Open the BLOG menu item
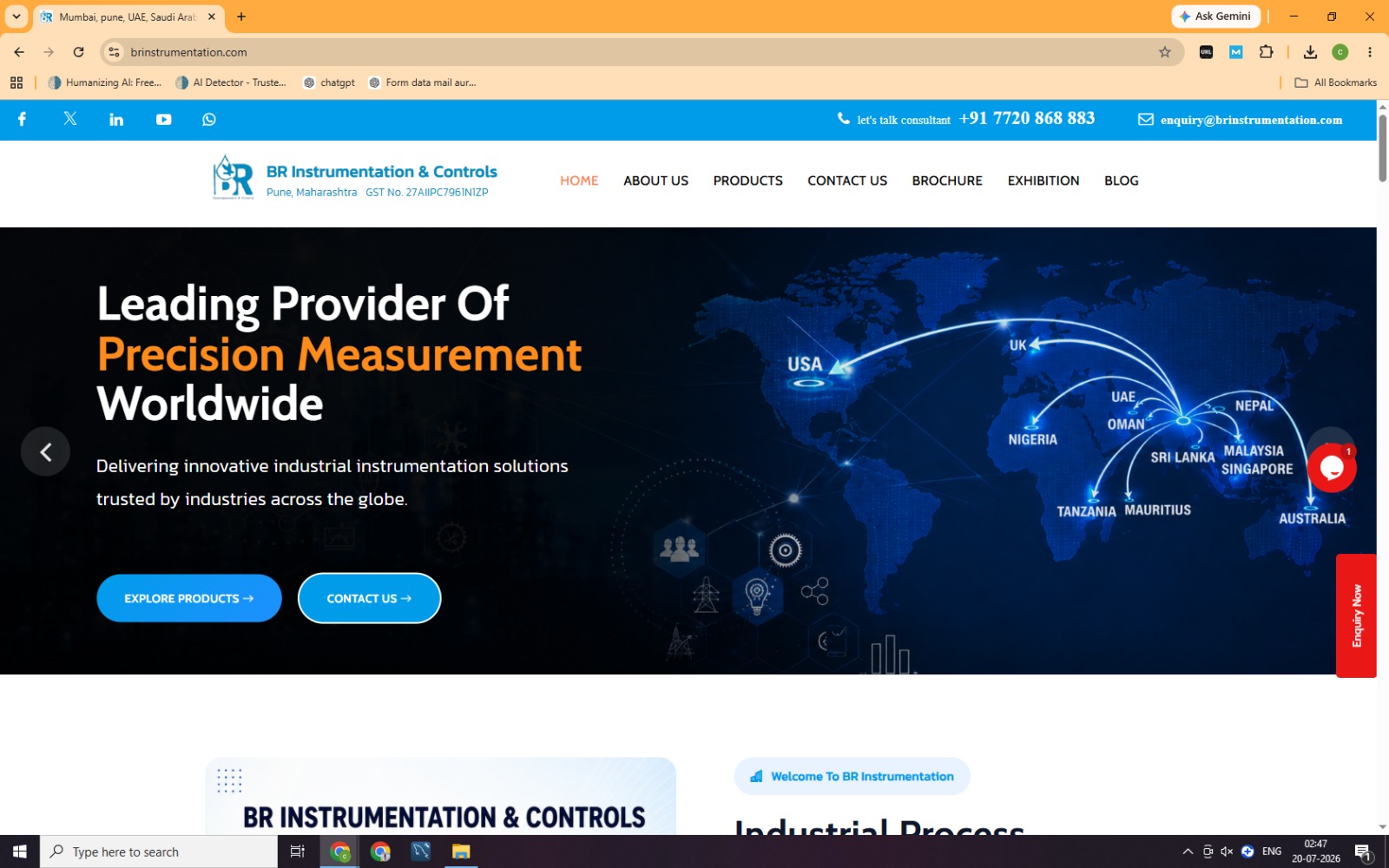This screenshot has width=1389, height=868. [1121, 181]
